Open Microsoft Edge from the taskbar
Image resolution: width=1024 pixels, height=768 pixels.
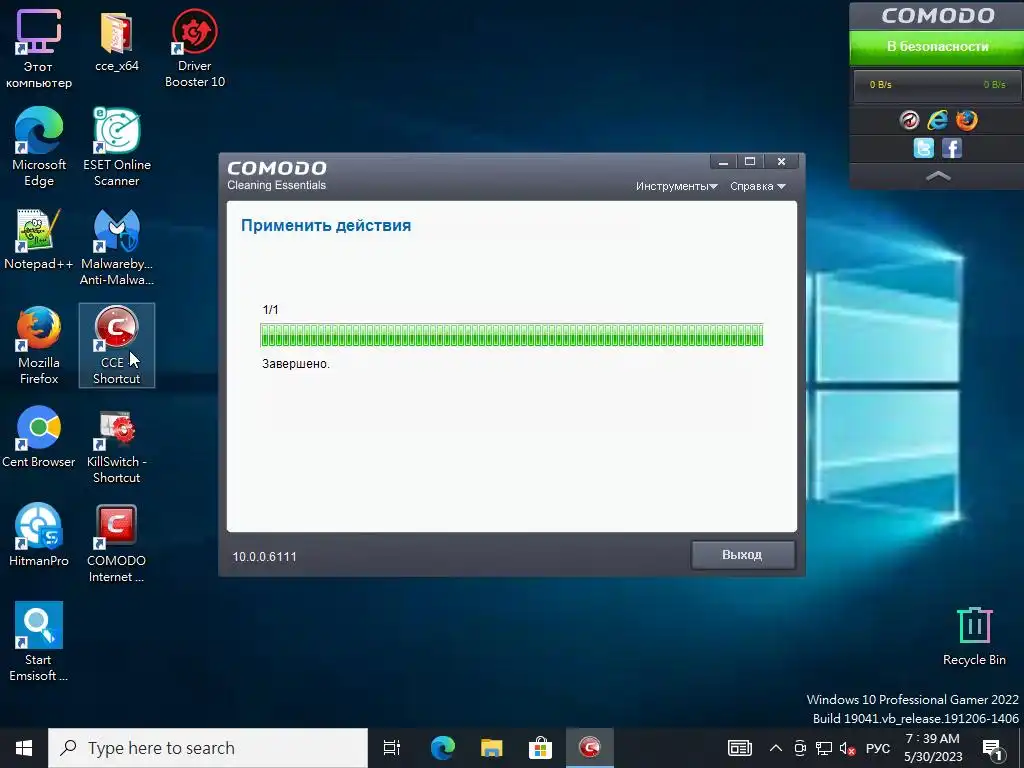[x=443, y=748]
